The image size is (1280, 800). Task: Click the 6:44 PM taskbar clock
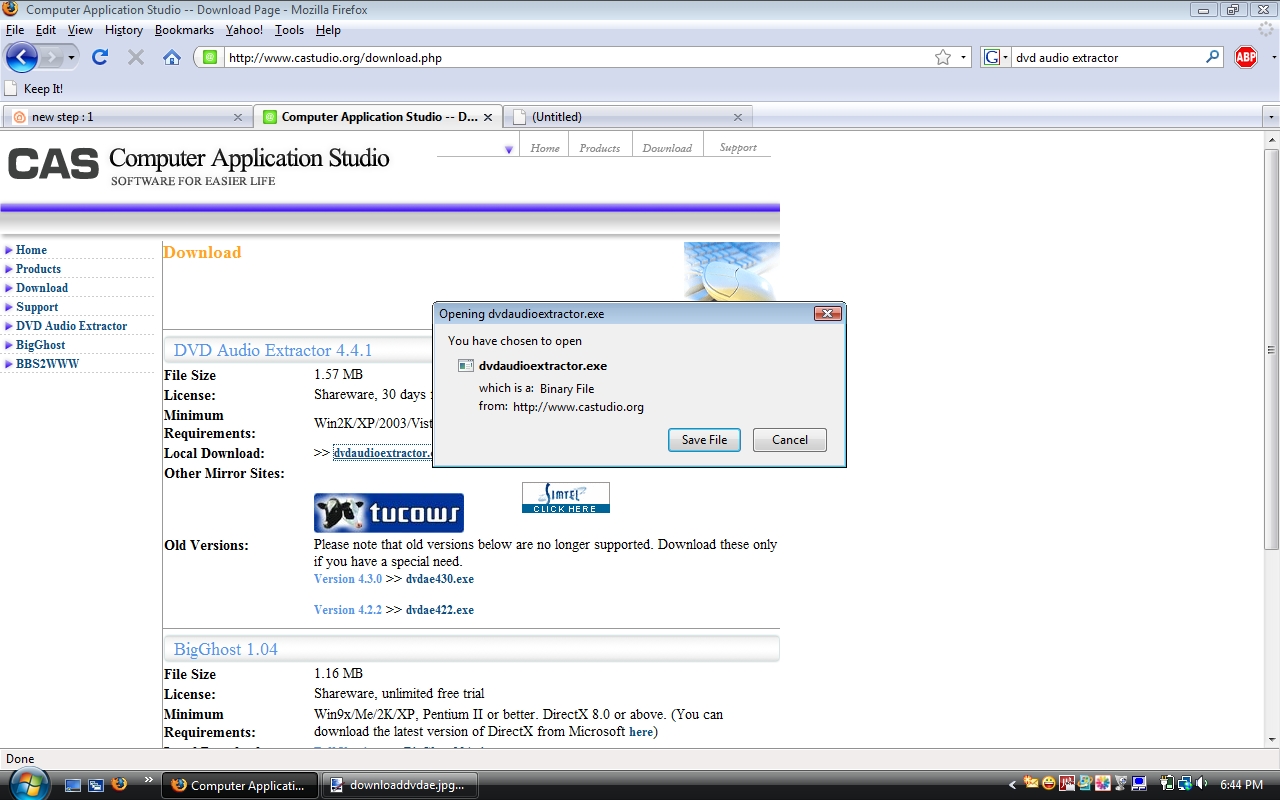pyautogui.click(x=1241, y=785)
